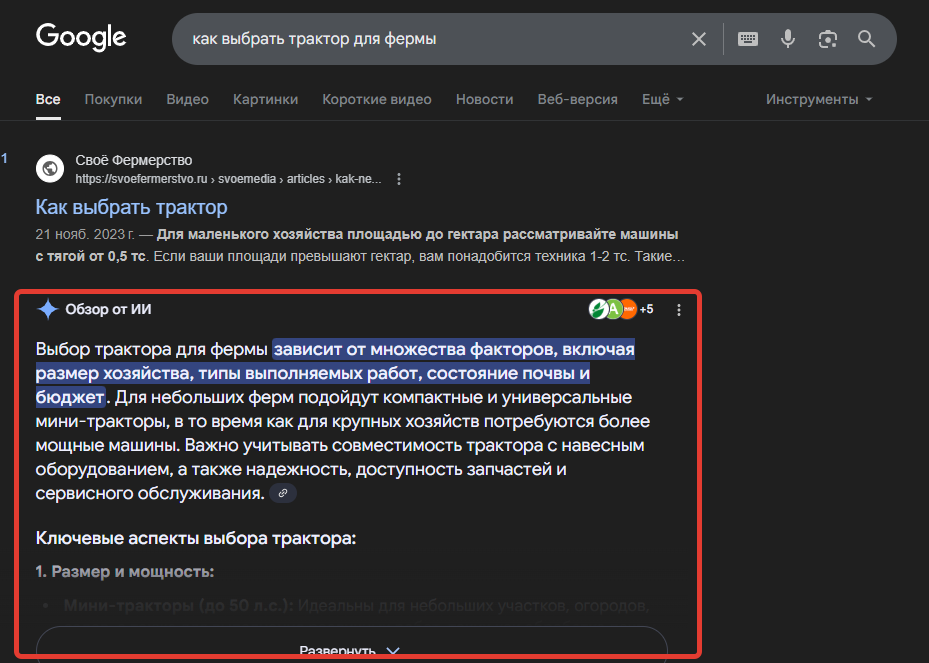Image resolution: width=929 pixels, height=663 pixels.
Task: Switch to the Новости tab
Action: (484, 99)
